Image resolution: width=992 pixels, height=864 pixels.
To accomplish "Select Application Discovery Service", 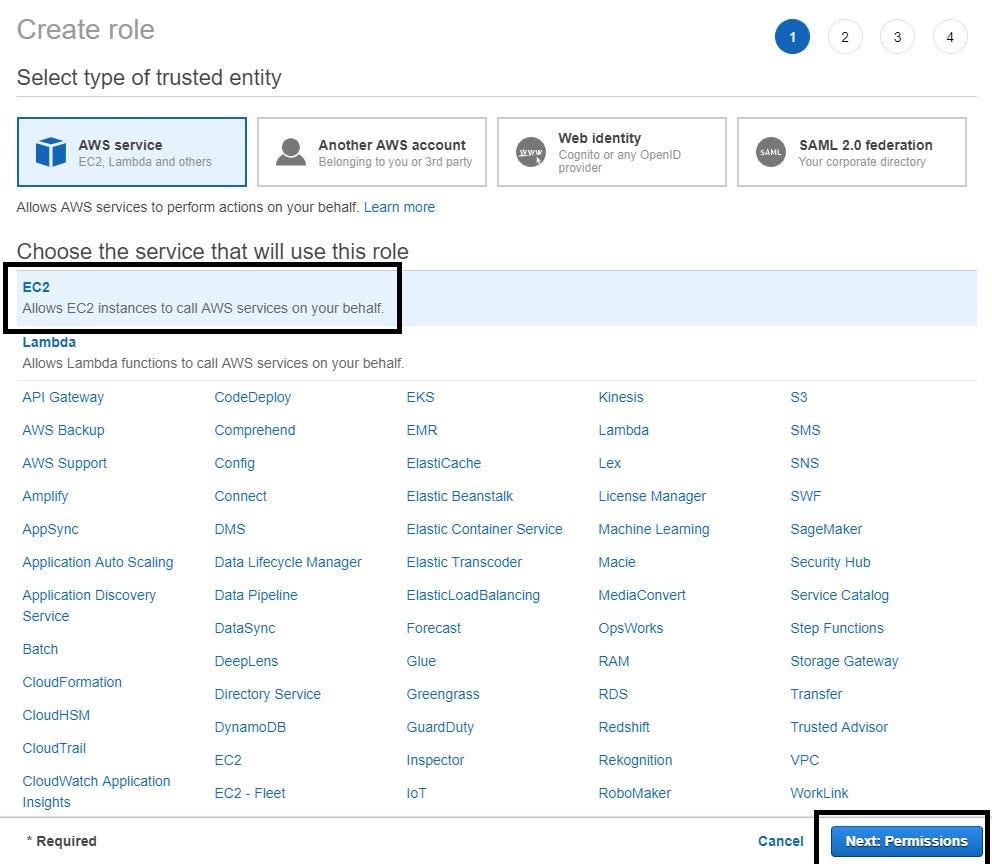I will pyautogui.click(x=89, y=605).
